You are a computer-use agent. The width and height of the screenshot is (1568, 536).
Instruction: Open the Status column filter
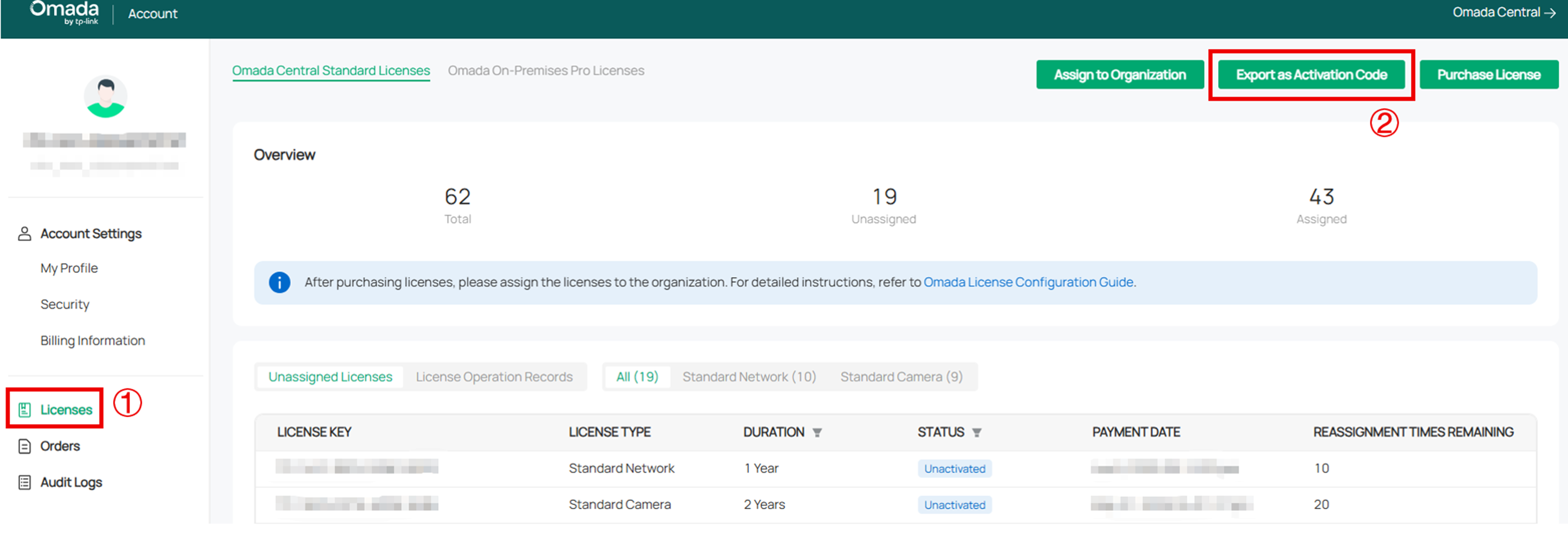(x=977, y=432)
